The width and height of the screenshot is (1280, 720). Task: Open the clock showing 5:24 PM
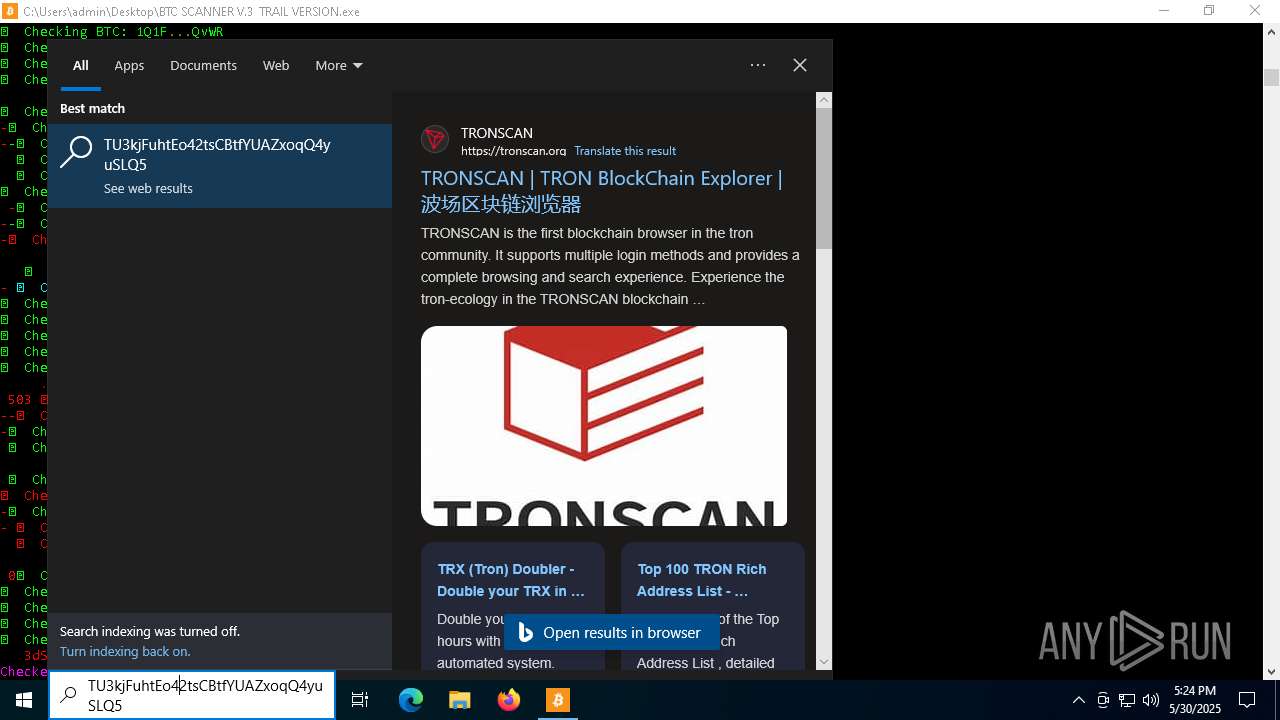pyautogui.click(x=1195, y=700)
